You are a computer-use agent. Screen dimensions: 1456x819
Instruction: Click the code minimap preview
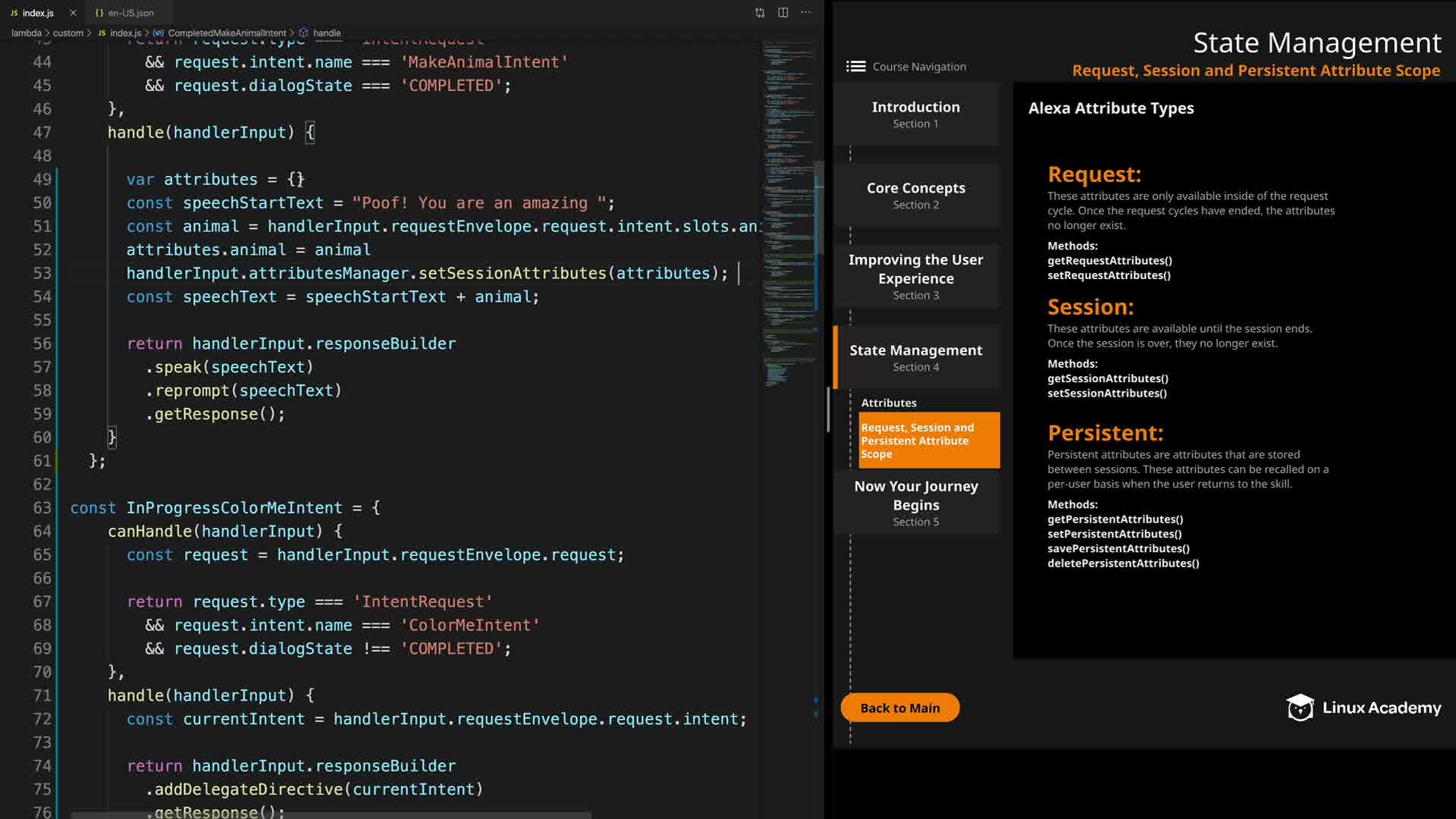pos(787,212)
